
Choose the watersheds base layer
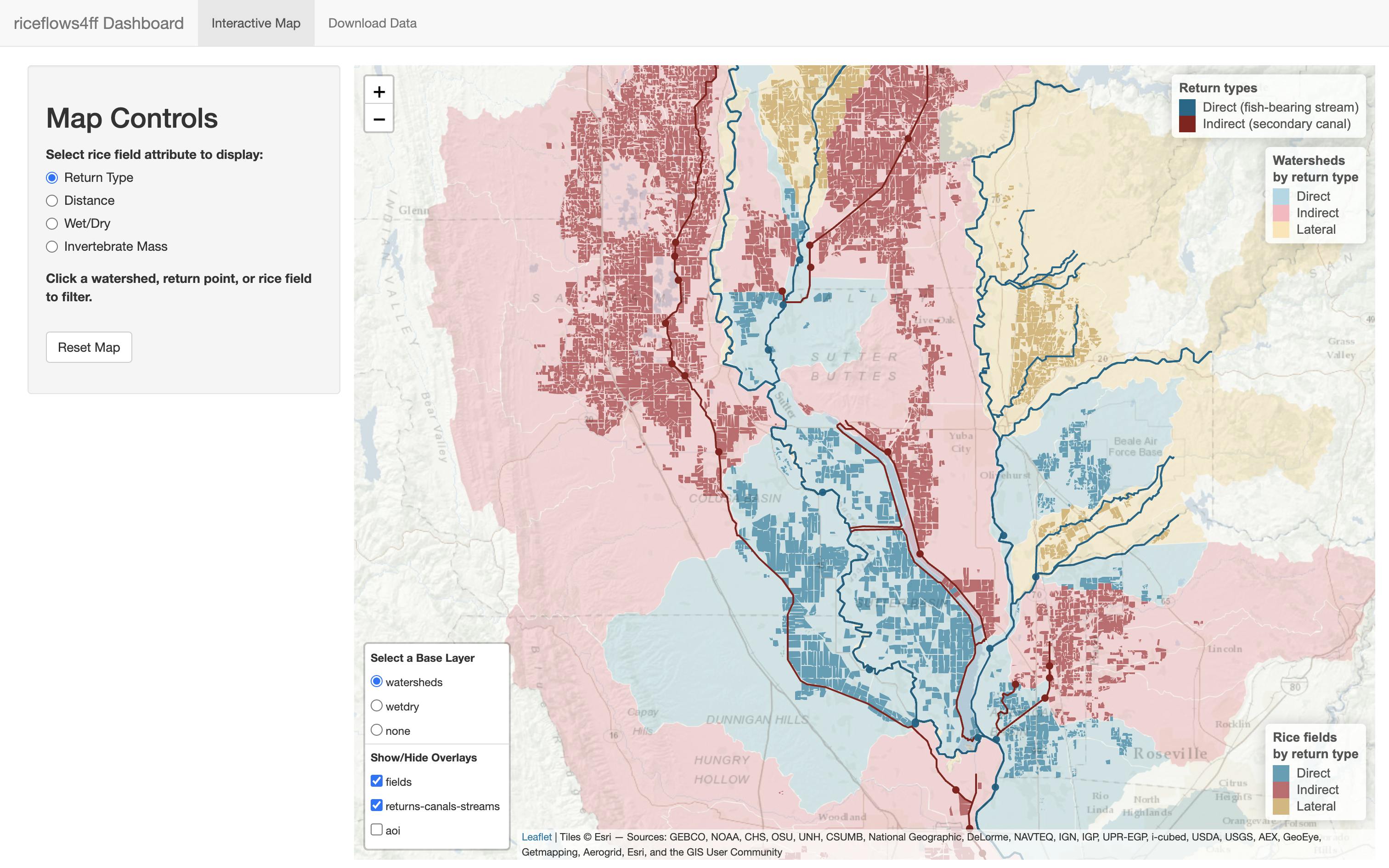377,682
